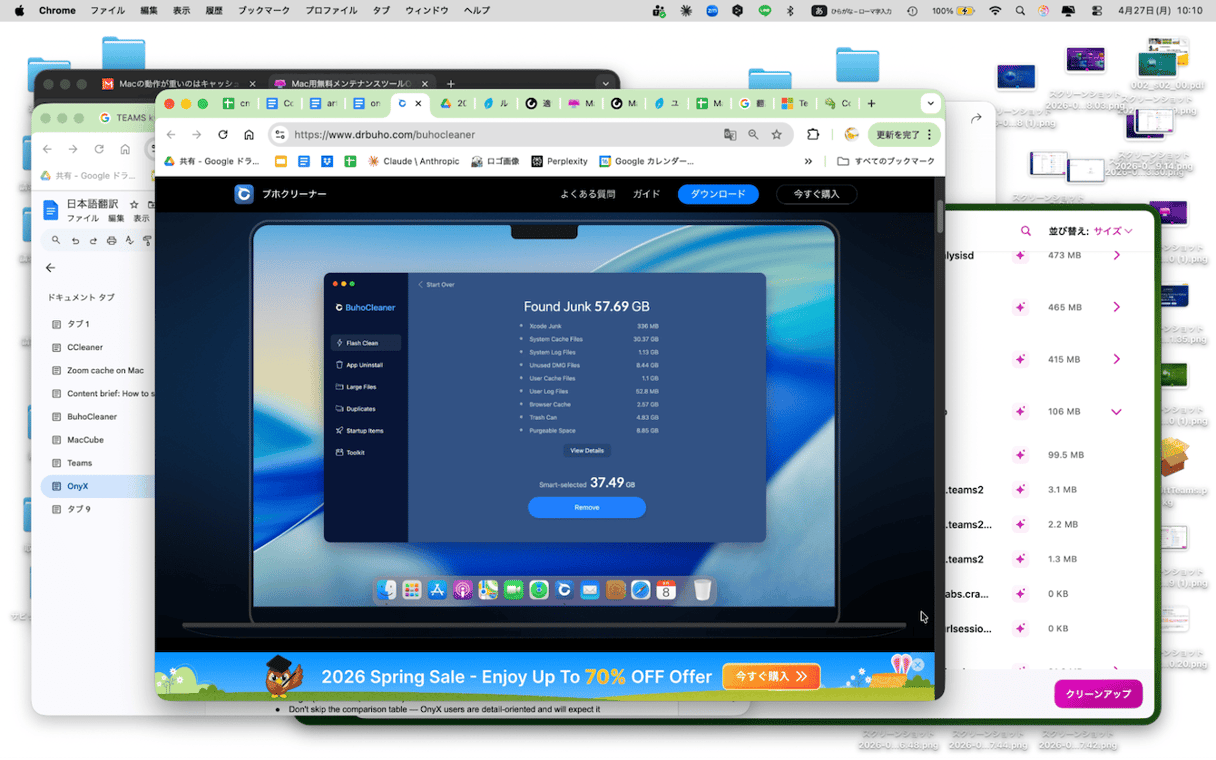Open the ウインドウ menu
The width and height of the screenshot is (1216, 760).
click(427, 10)
